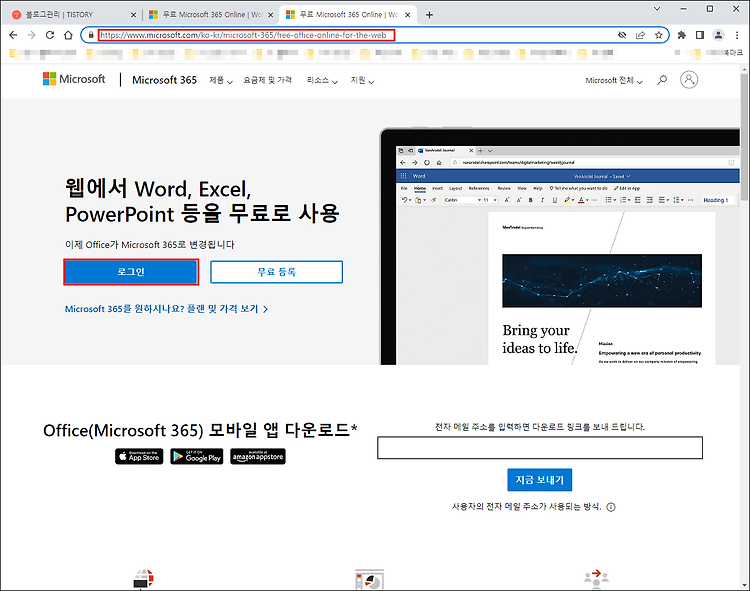Expand the 리소스 dropdown menu
750x591 pixels.
tap(322, 80)
